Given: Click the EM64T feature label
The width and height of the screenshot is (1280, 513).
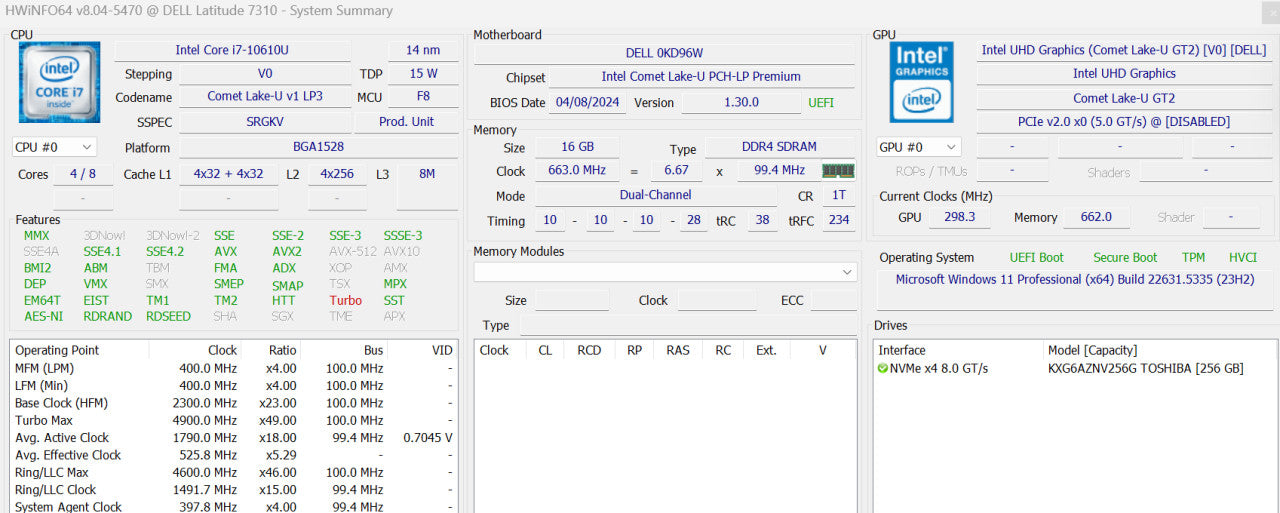Looking at the screenshot, I should (42, 300).
